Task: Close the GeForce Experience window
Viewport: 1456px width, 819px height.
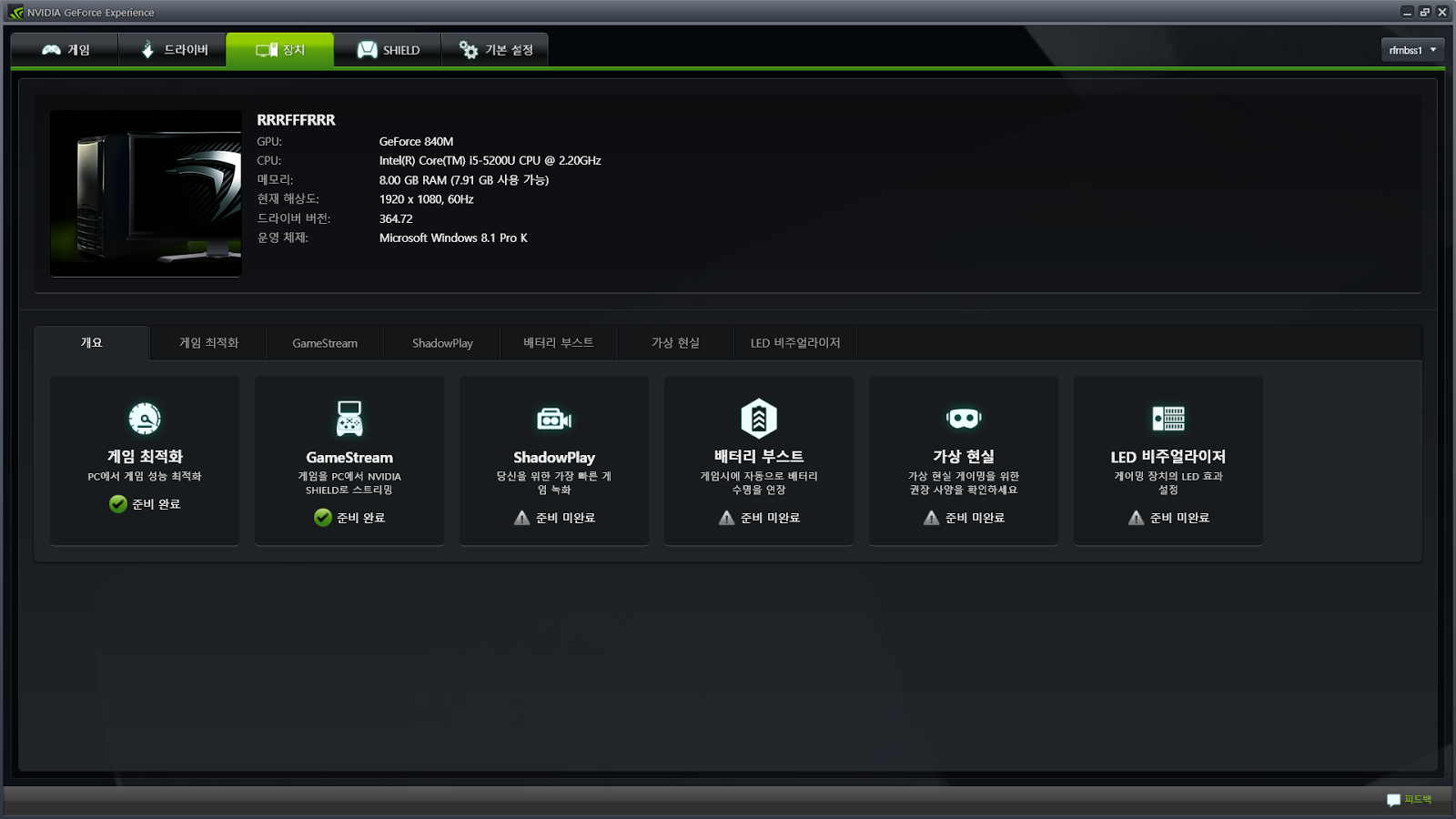Action: point(1441,12)
